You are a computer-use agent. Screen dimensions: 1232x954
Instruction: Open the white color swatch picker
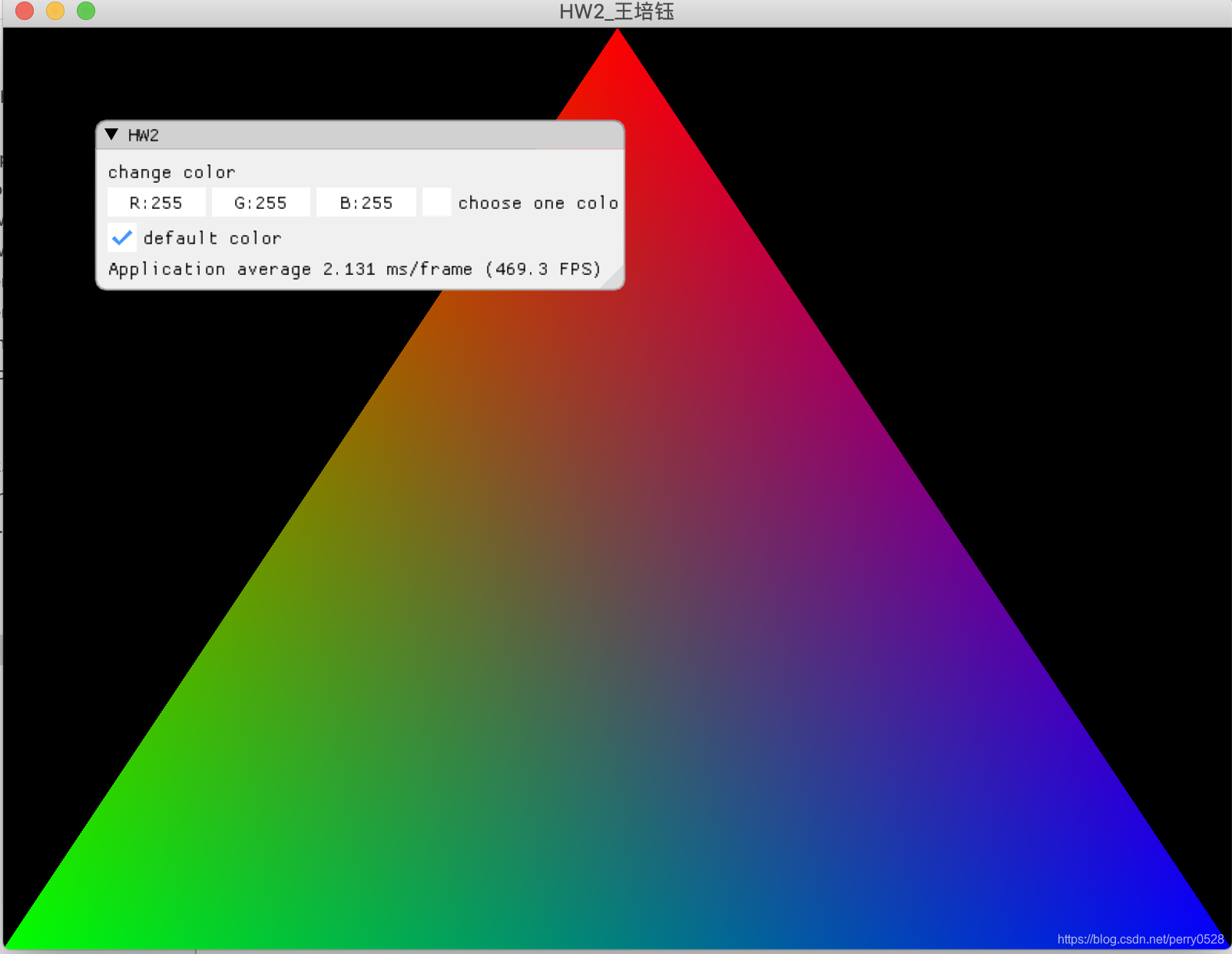pos(436,203)
